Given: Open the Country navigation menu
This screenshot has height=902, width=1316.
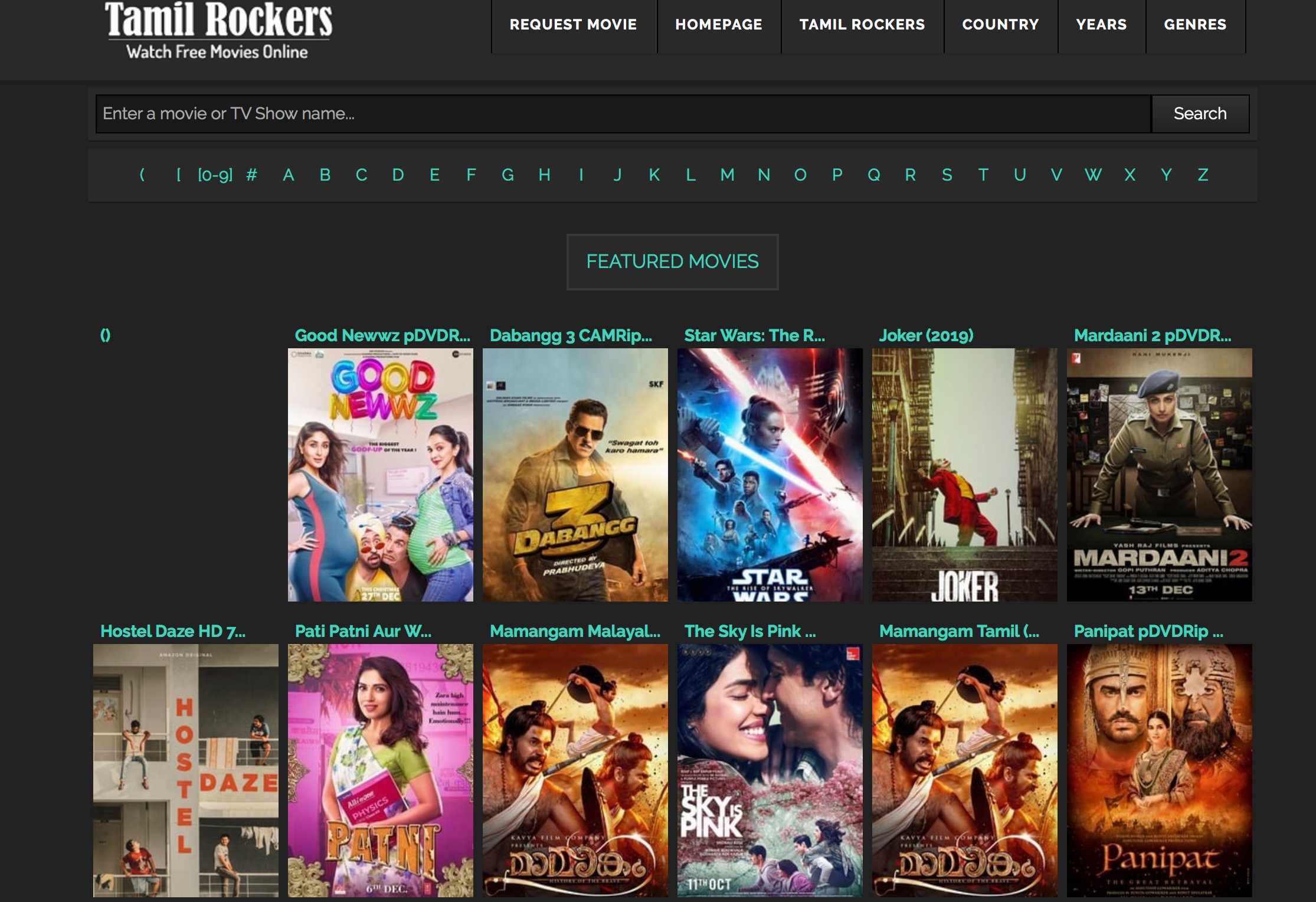Looking at the screenshot, I should 1000,25.
